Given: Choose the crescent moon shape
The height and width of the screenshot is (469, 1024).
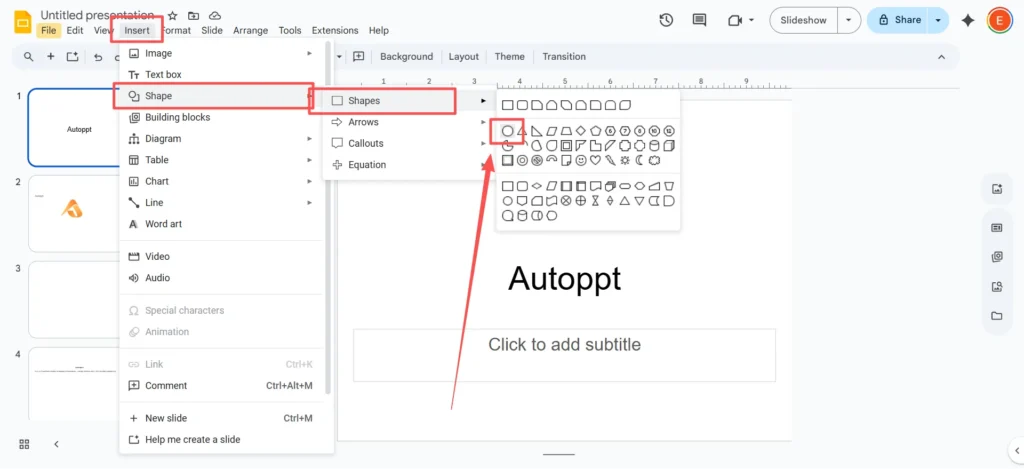Looking at the screenshot, I should [639, 160].
